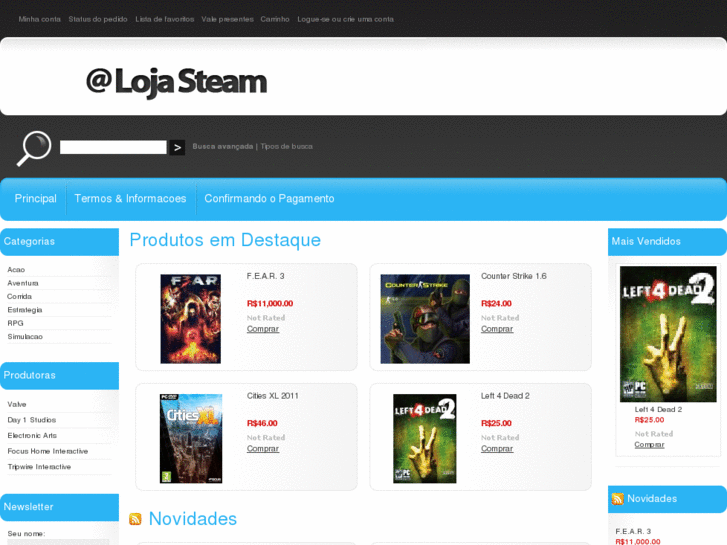
Task: Click Comprar for Counter Strike 1.6
Action: pyautogui.click(x=497, y=329)
